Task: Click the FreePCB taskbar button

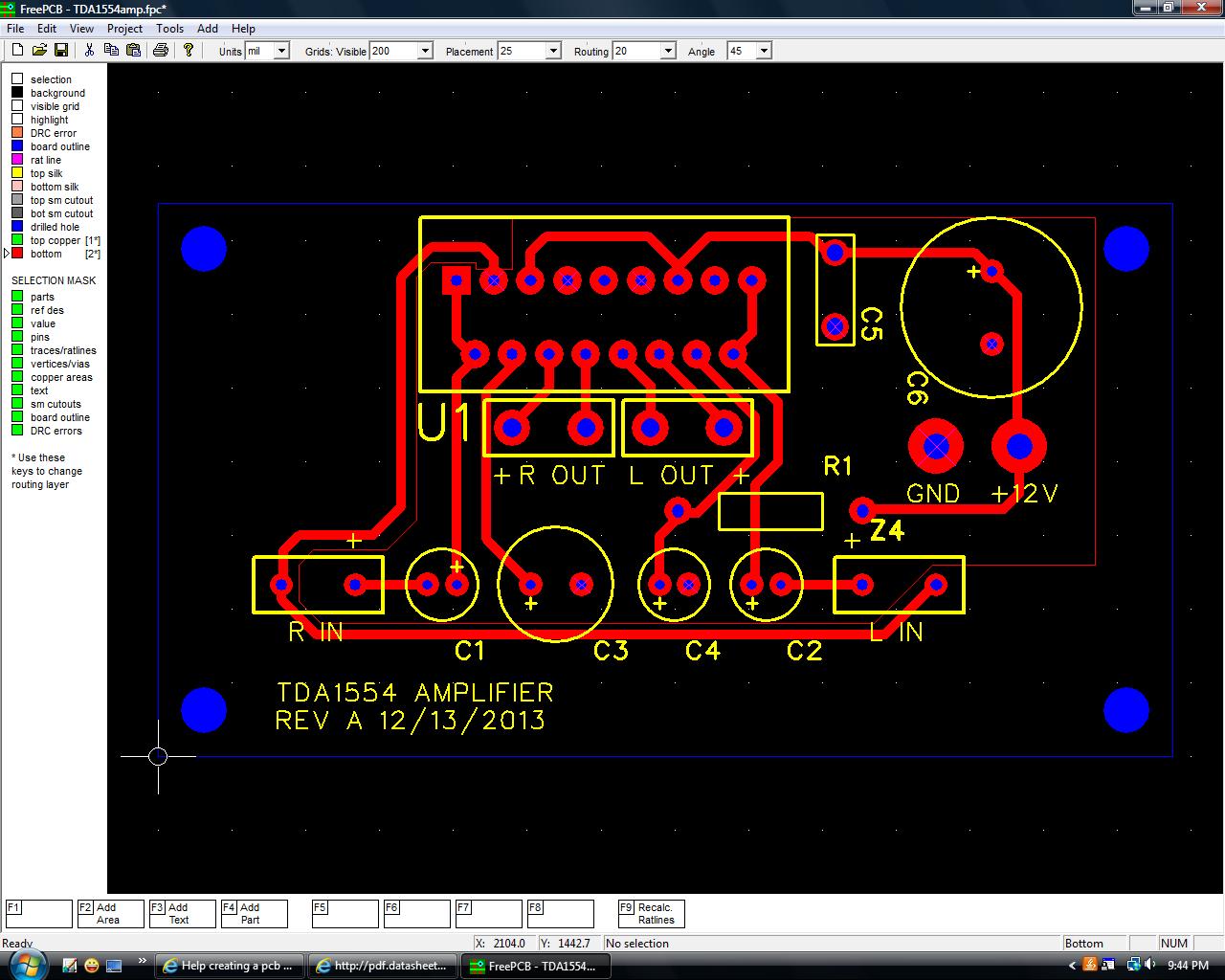Action: tap(536, 966)
